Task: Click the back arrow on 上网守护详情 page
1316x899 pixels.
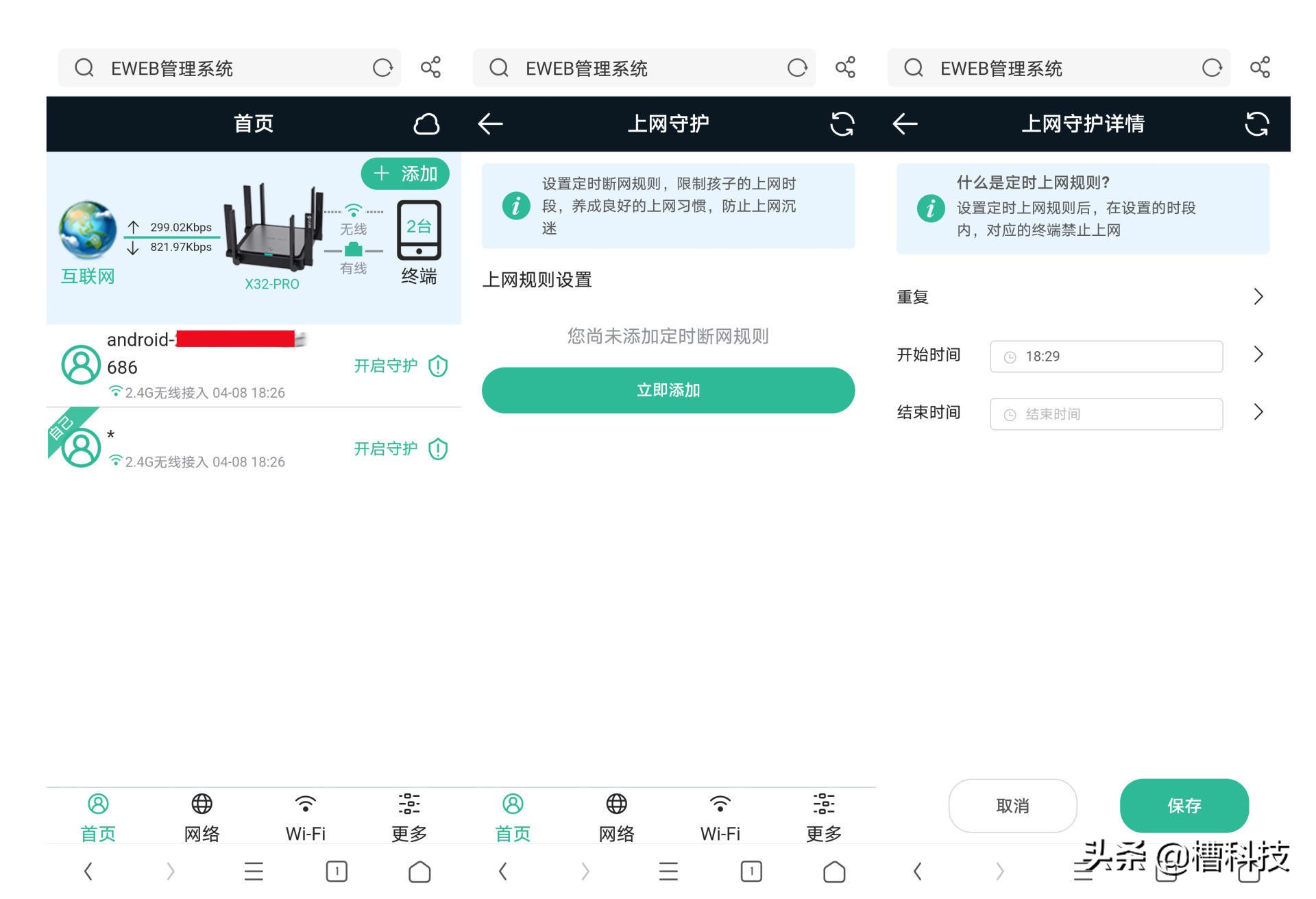Action: (905, 123)
